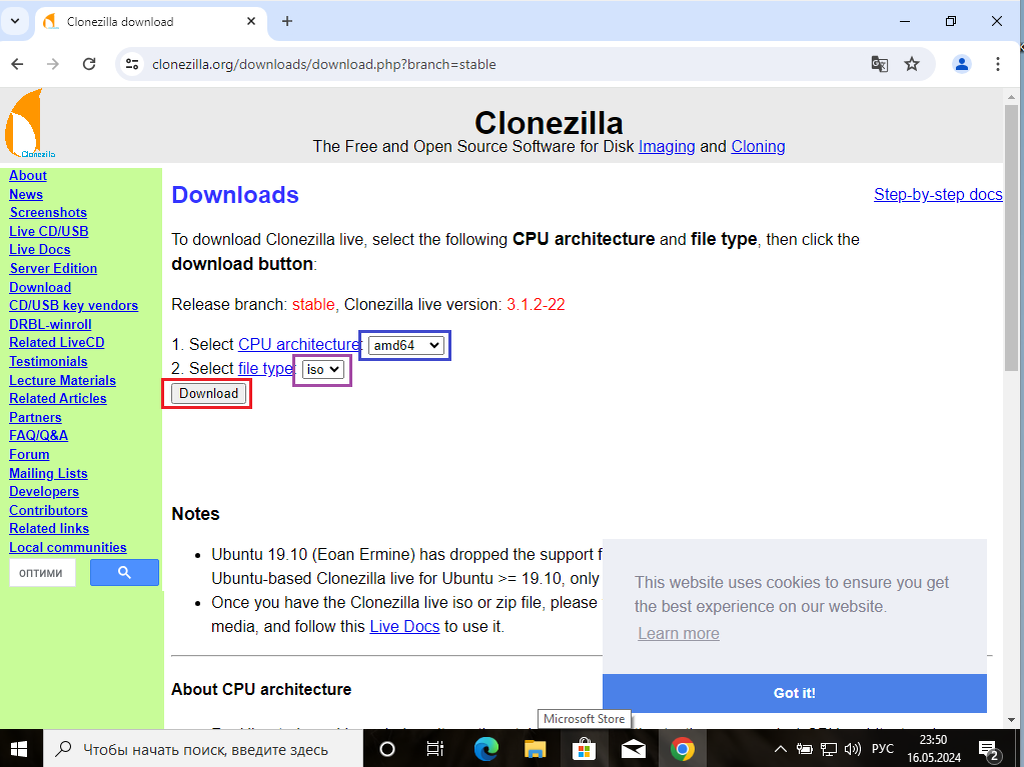Open the file type iso dropdown
Viewport: 1024px width, 767px height.
(323, 369)
